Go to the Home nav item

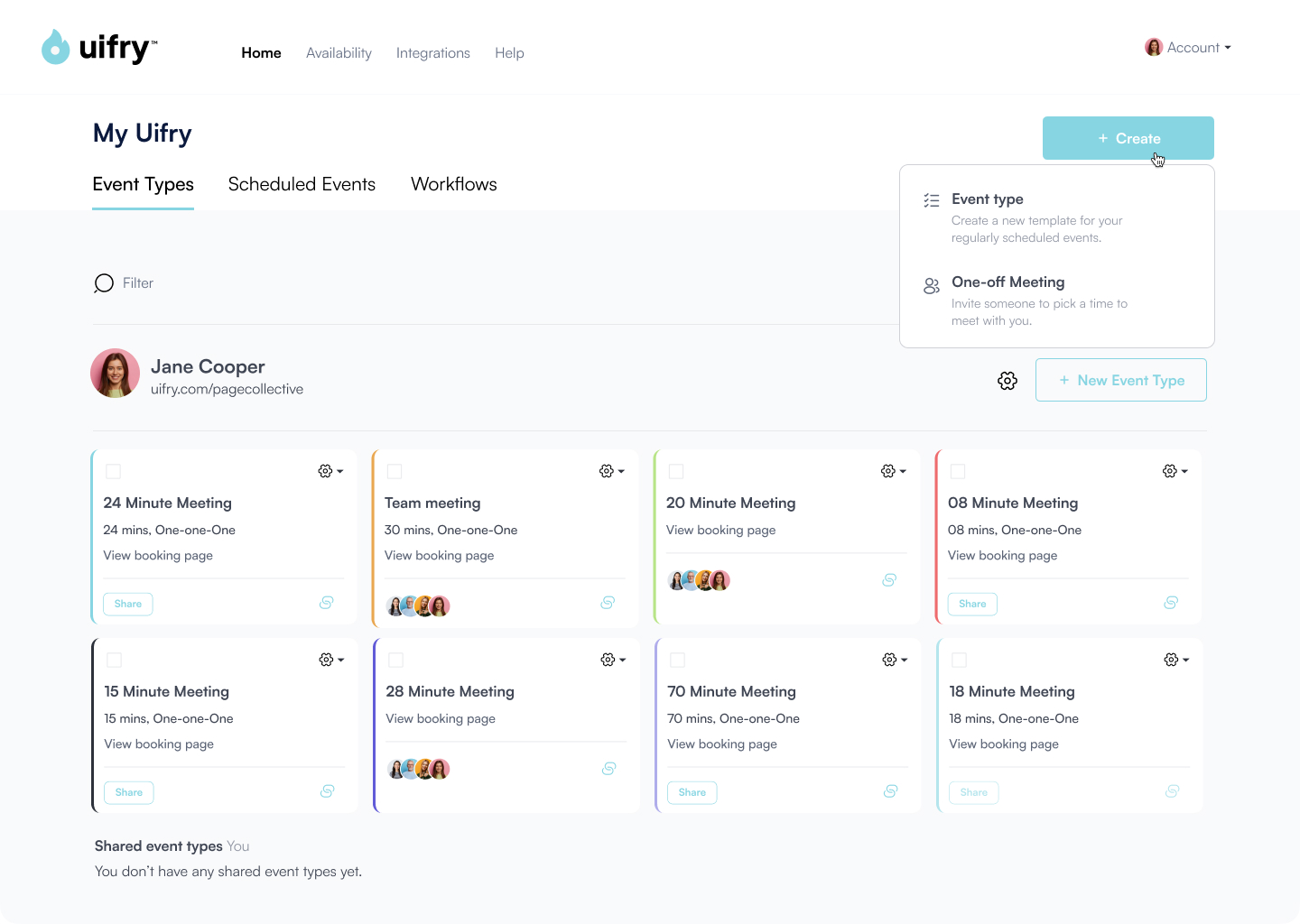261,53
